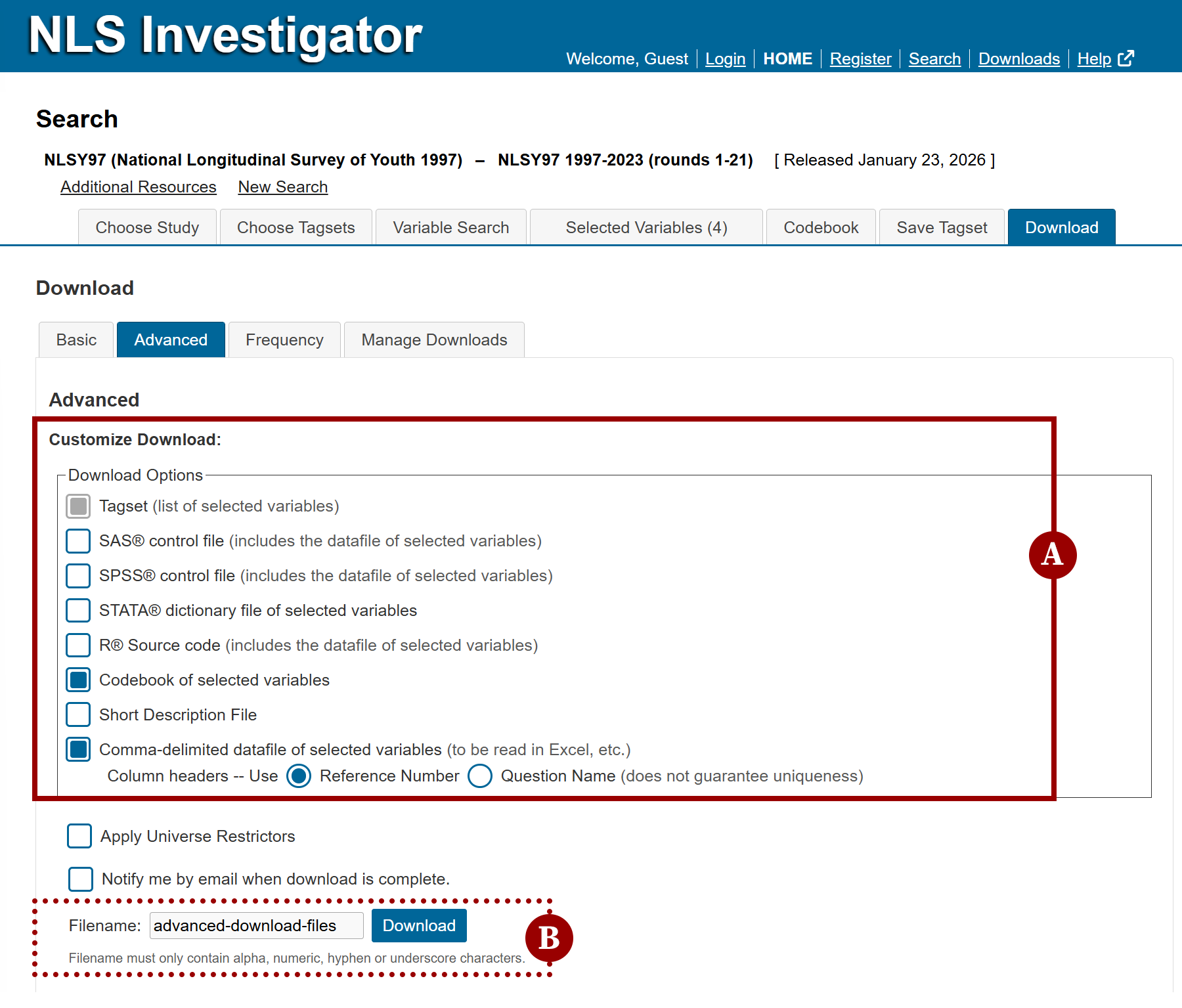Image resolution: width=1182 pixels, height=1008 pixels.
Task: Switch to Basic download sub-tab
Action: click(76, 340)
